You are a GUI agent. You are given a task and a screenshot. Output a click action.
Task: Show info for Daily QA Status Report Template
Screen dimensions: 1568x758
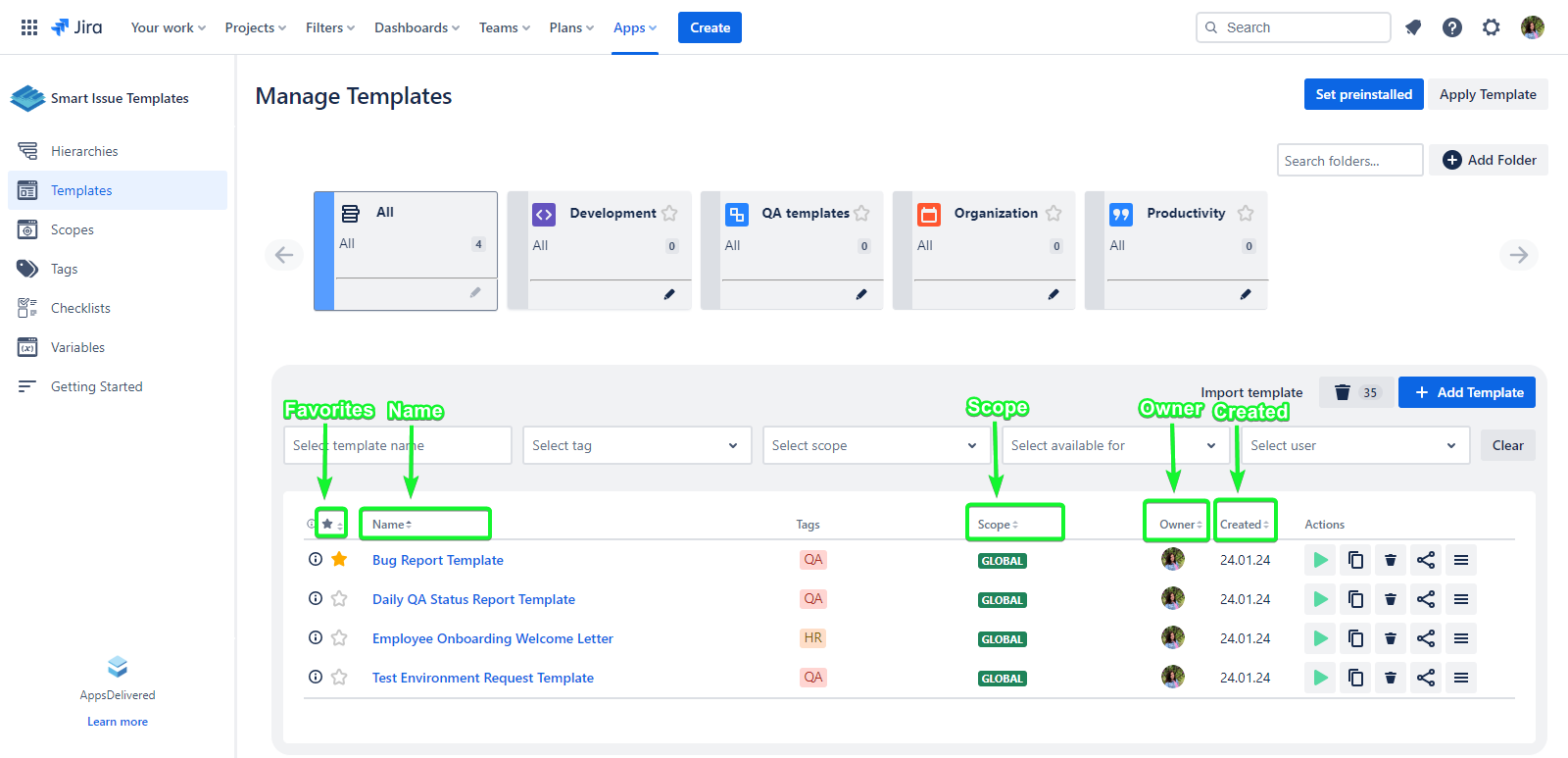pos(316,598)
